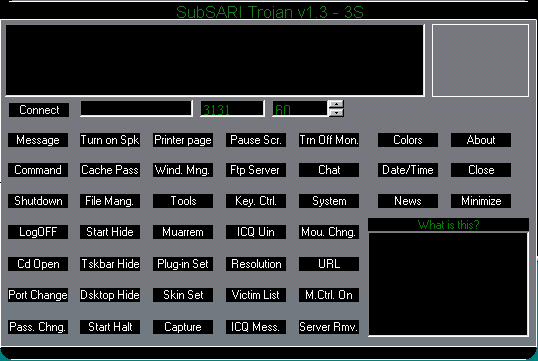Open File Mang. file manager
538x361 pixels.
click(x=110, y=201)
